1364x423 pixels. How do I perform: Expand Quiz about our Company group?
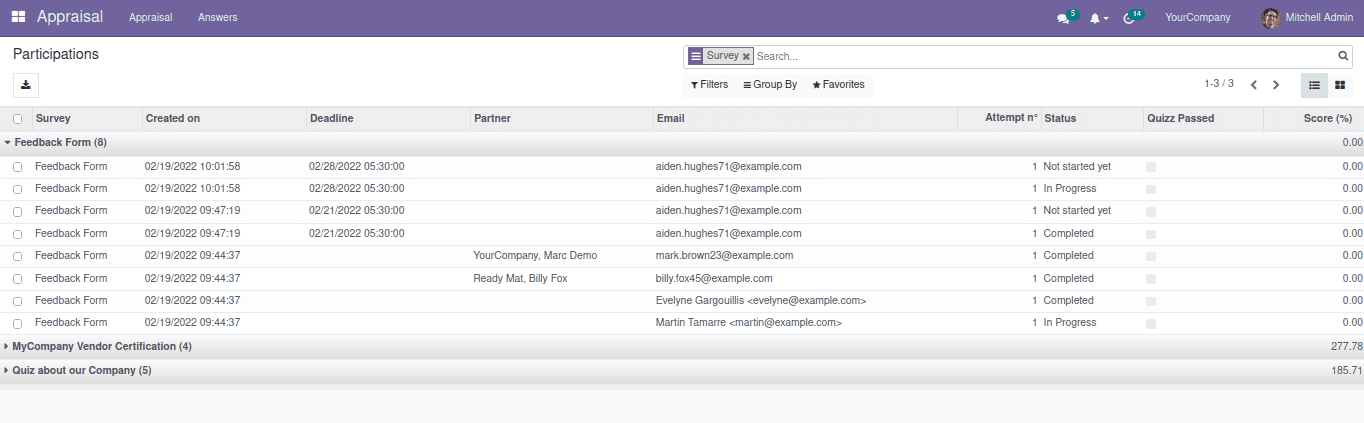(80, 370)
